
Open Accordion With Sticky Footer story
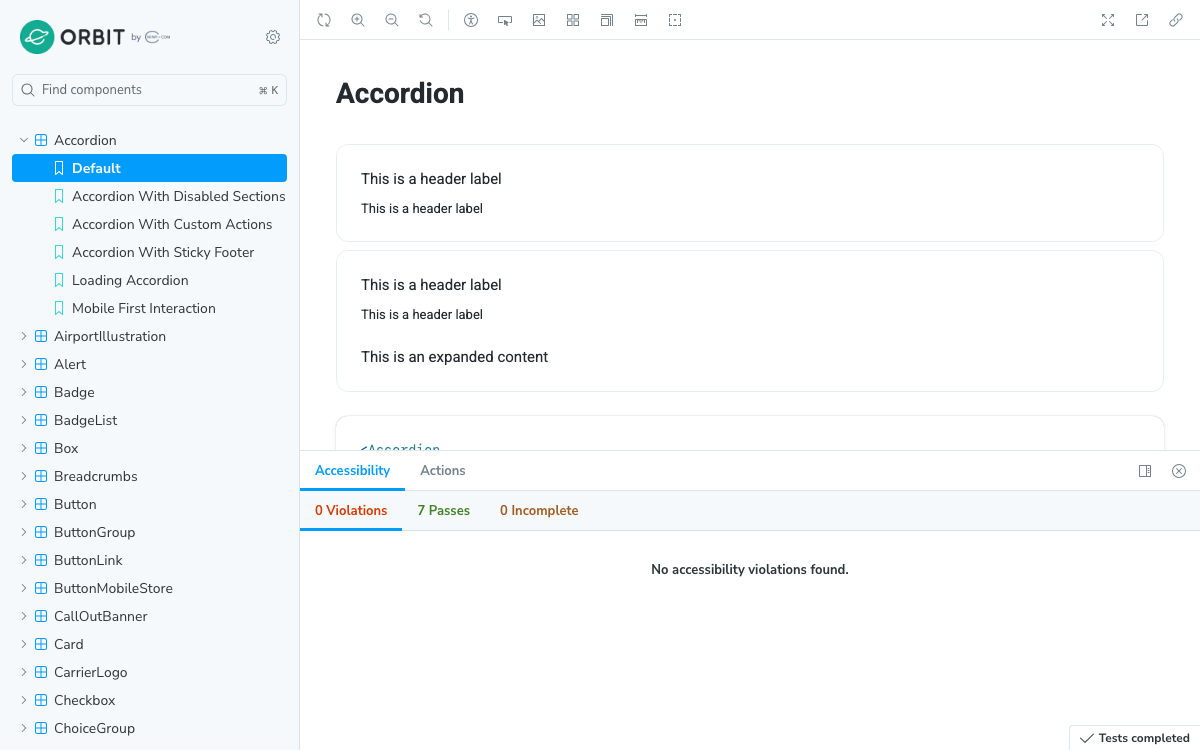click(149, 252)
